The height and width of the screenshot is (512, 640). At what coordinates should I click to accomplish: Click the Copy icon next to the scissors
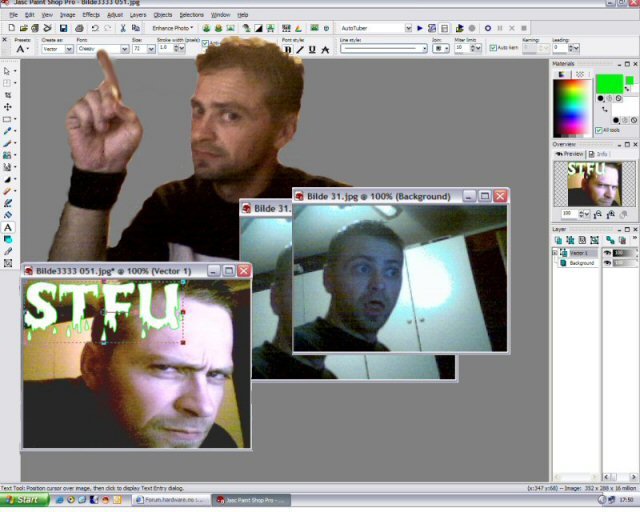pos(136,28)
